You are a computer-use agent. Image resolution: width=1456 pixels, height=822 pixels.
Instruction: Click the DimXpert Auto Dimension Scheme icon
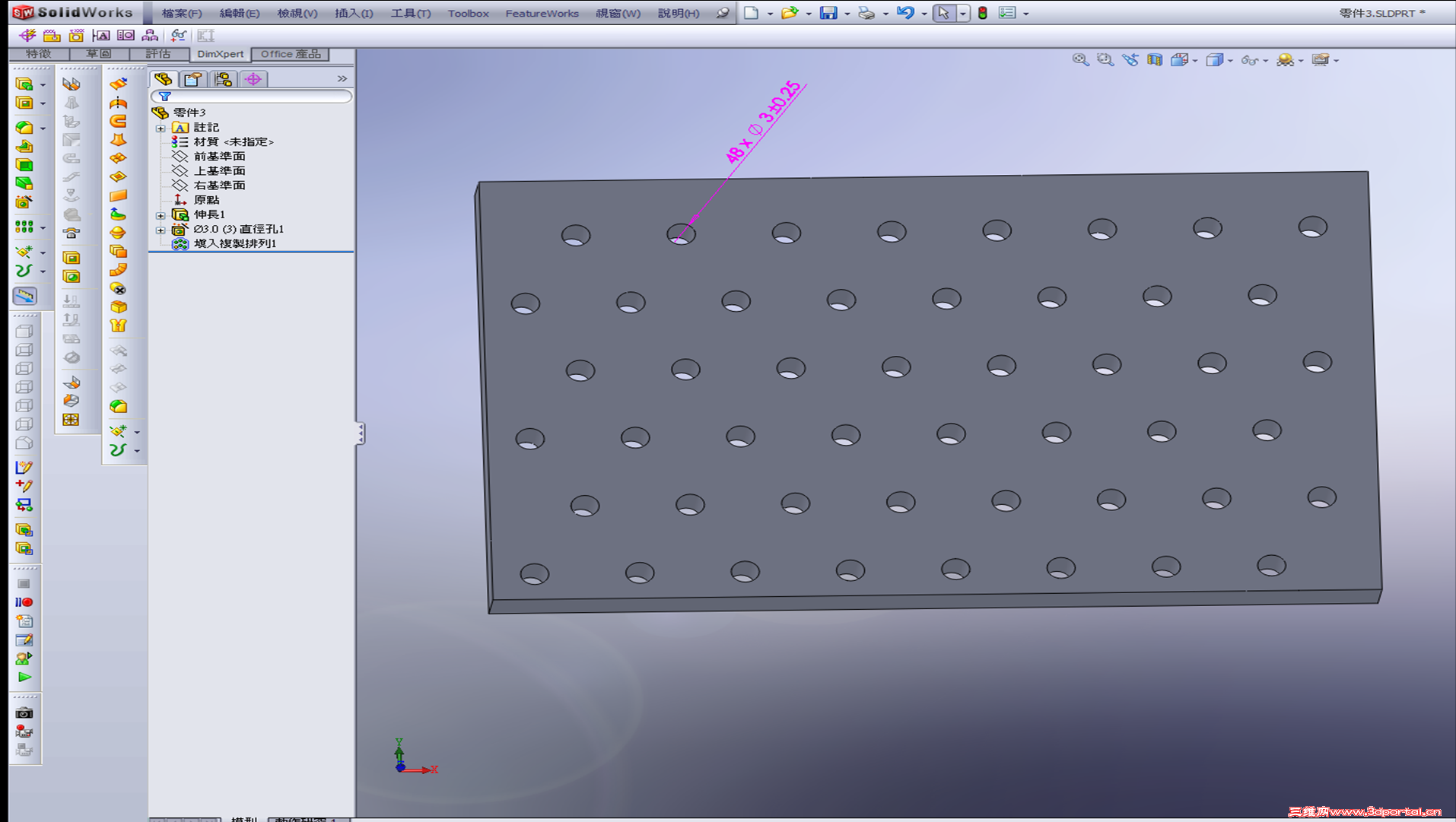[28, 35]
